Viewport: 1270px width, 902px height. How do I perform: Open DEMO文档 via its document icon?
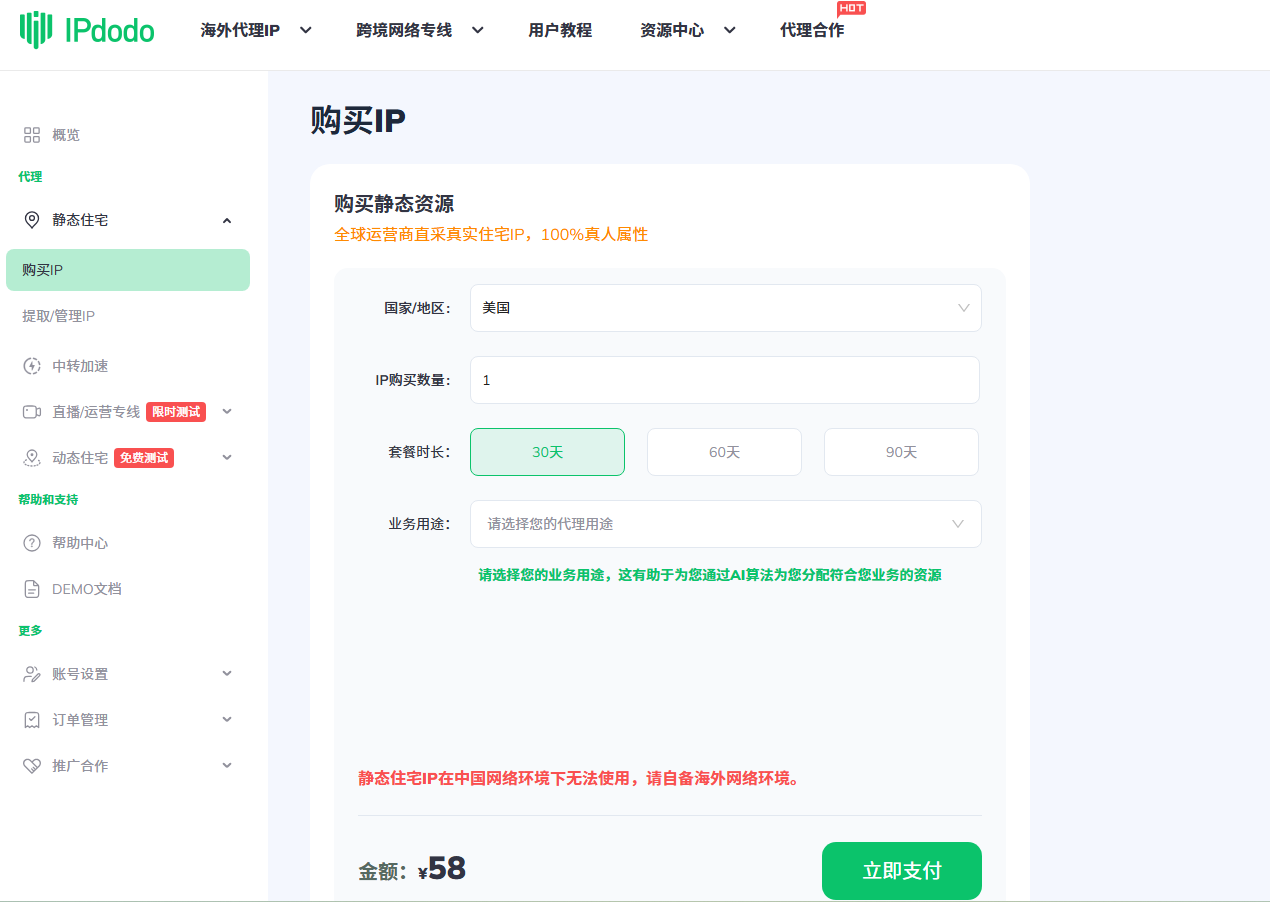31,588
